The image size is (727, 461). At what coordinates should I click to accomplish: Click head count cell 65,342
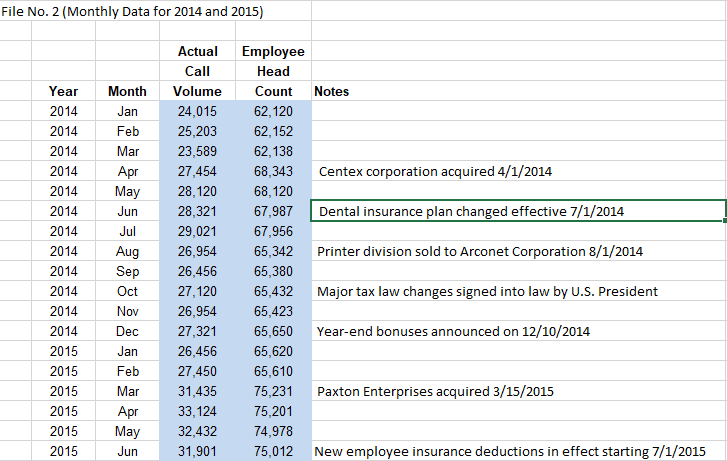coord(273,250)
